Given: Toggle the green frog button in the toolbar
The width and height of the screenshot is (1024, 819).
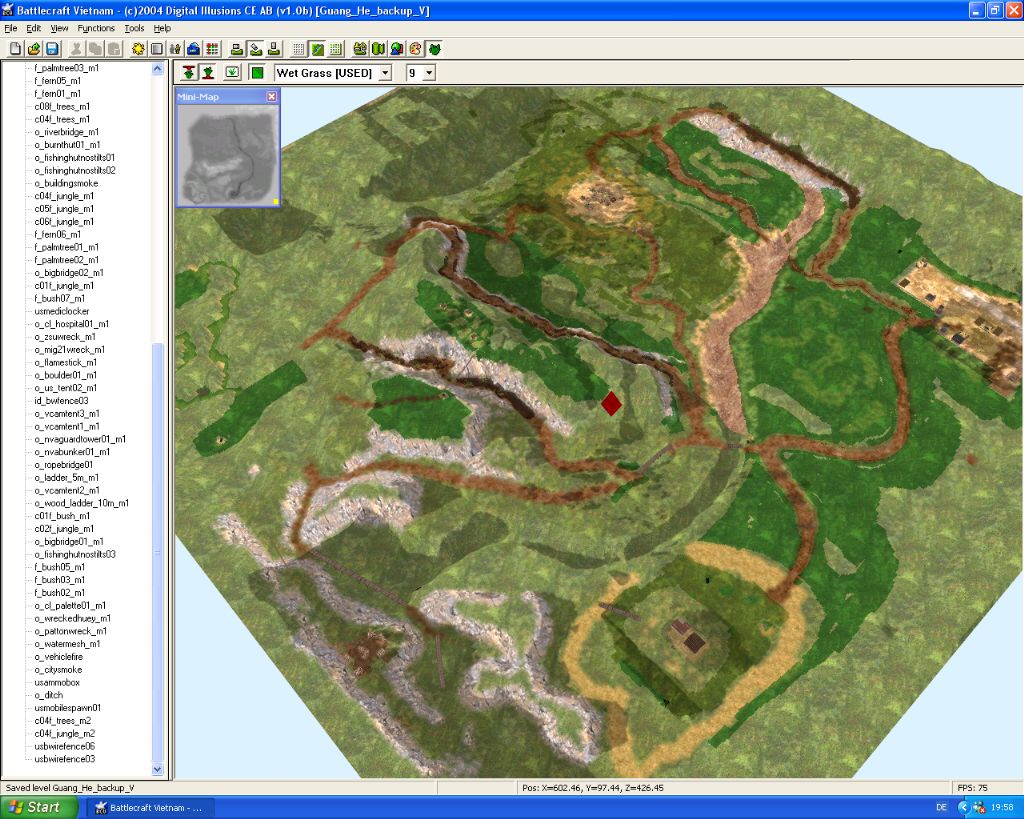Looking at the screenshot, I should pyautogui.click(x=434, y=49).
